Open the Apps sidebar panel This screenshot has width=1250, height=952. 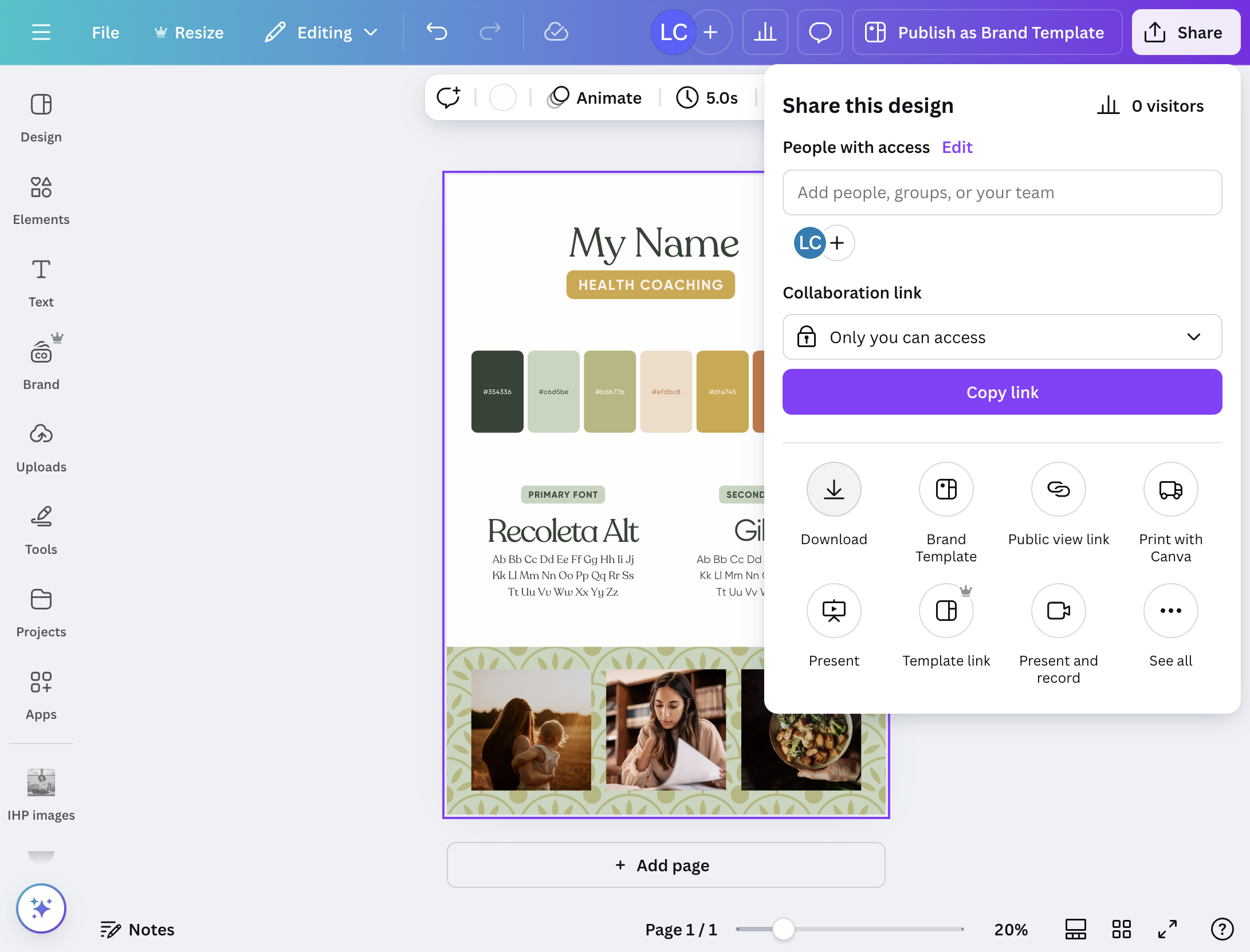tap(41, 695)
